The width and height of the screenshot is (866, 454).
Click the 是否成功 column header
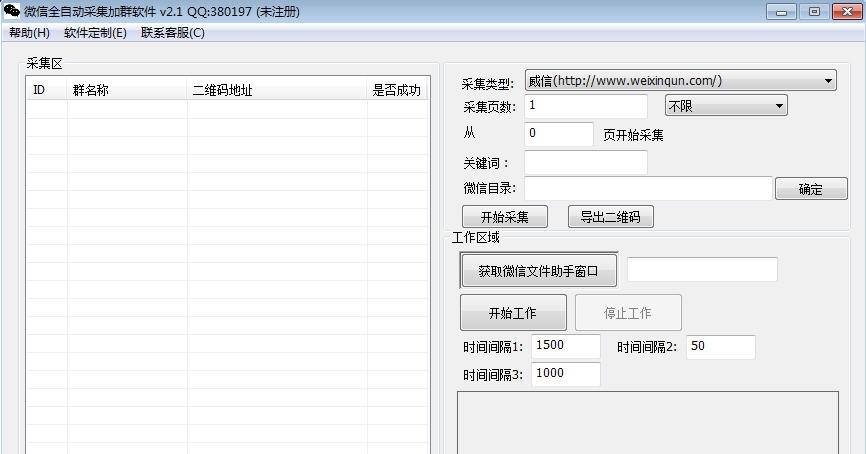coord(398,90)
